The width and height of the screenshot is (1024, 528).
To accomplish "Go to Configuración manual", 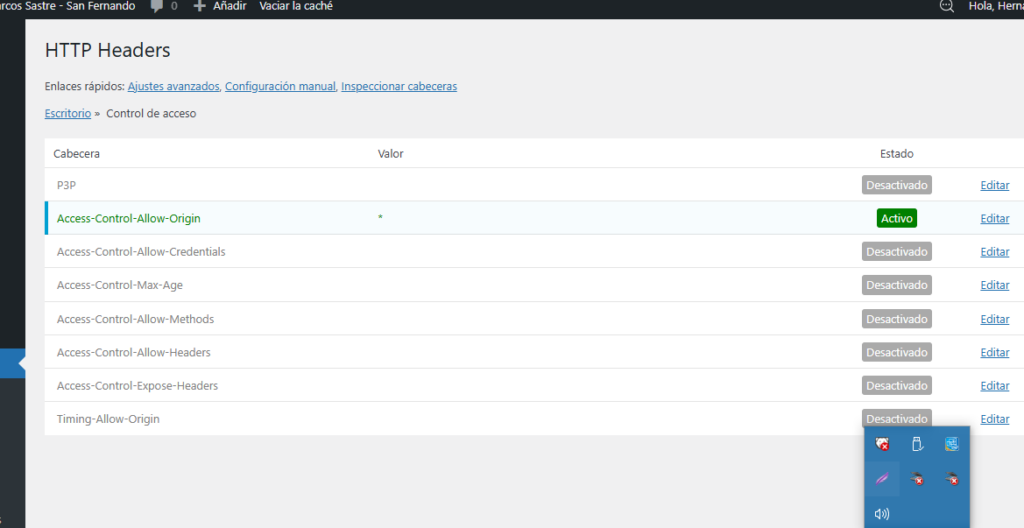I will pyautogui.click(x=280, y=87).
